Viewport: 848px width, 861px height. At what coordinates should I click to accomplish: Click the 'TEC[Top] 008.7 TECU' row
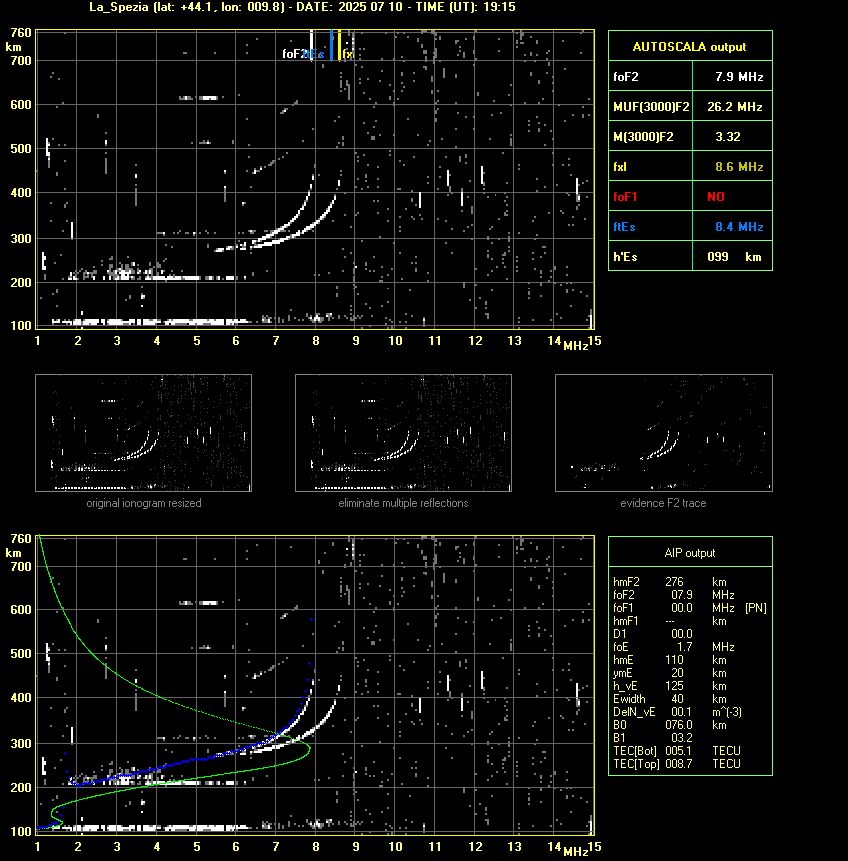[x=677, y=764]
